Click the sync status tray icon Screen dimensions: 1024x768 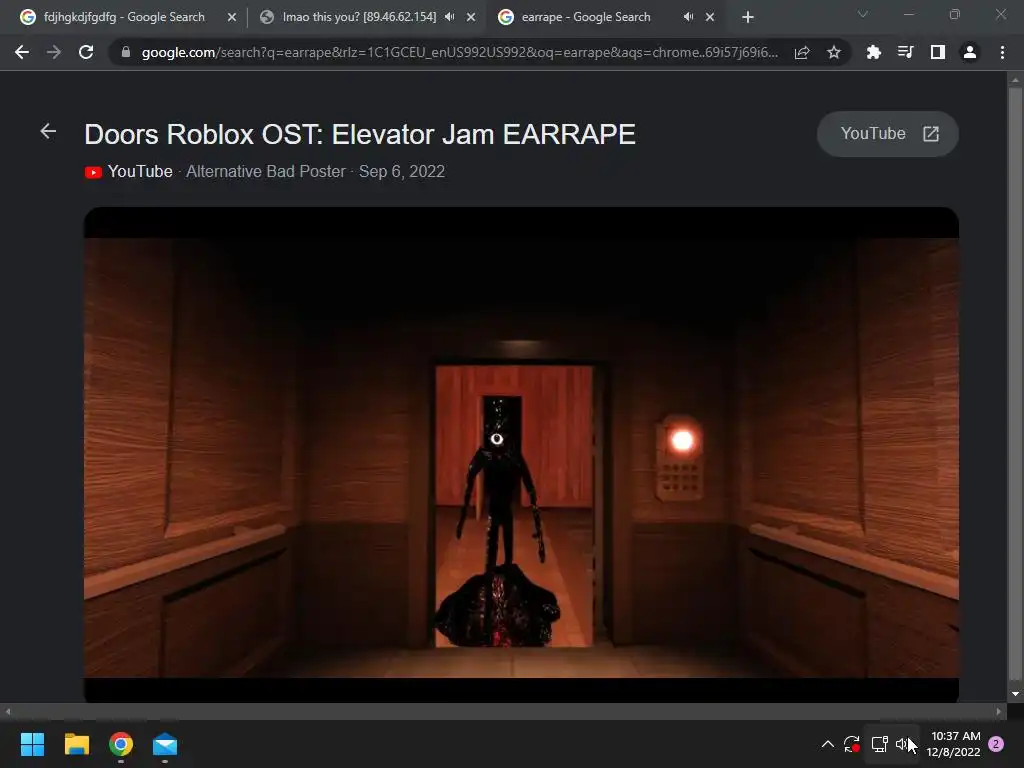click(852, 744)
